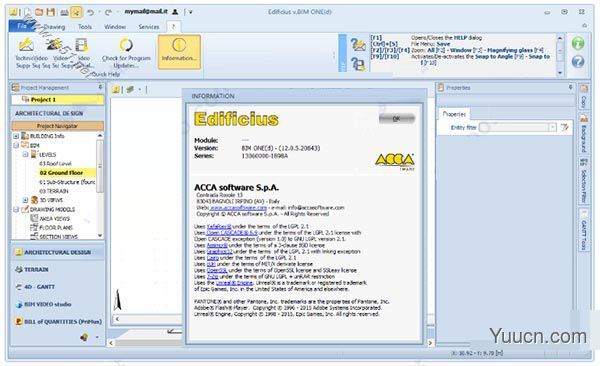
Task: Click the Technical Video Support icon
Action: click(26, 46)
